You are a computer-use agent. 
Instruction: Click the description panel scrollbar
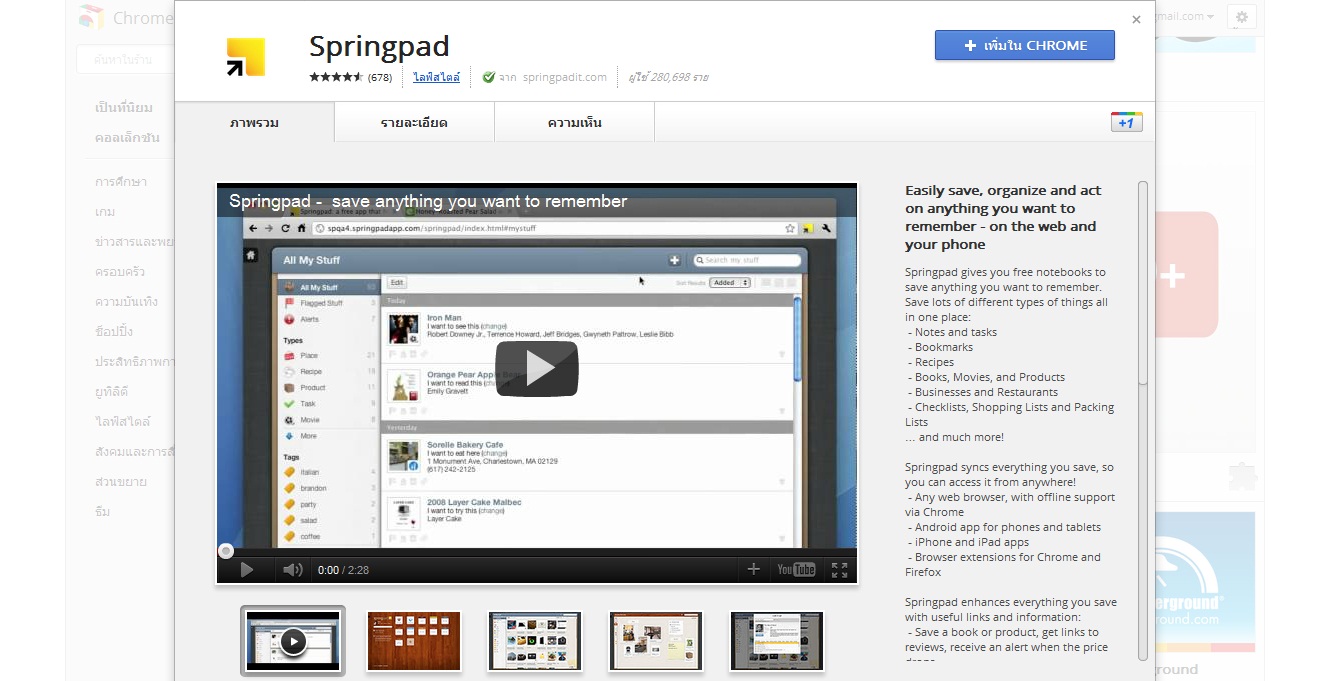click(x=1143, y=282)
